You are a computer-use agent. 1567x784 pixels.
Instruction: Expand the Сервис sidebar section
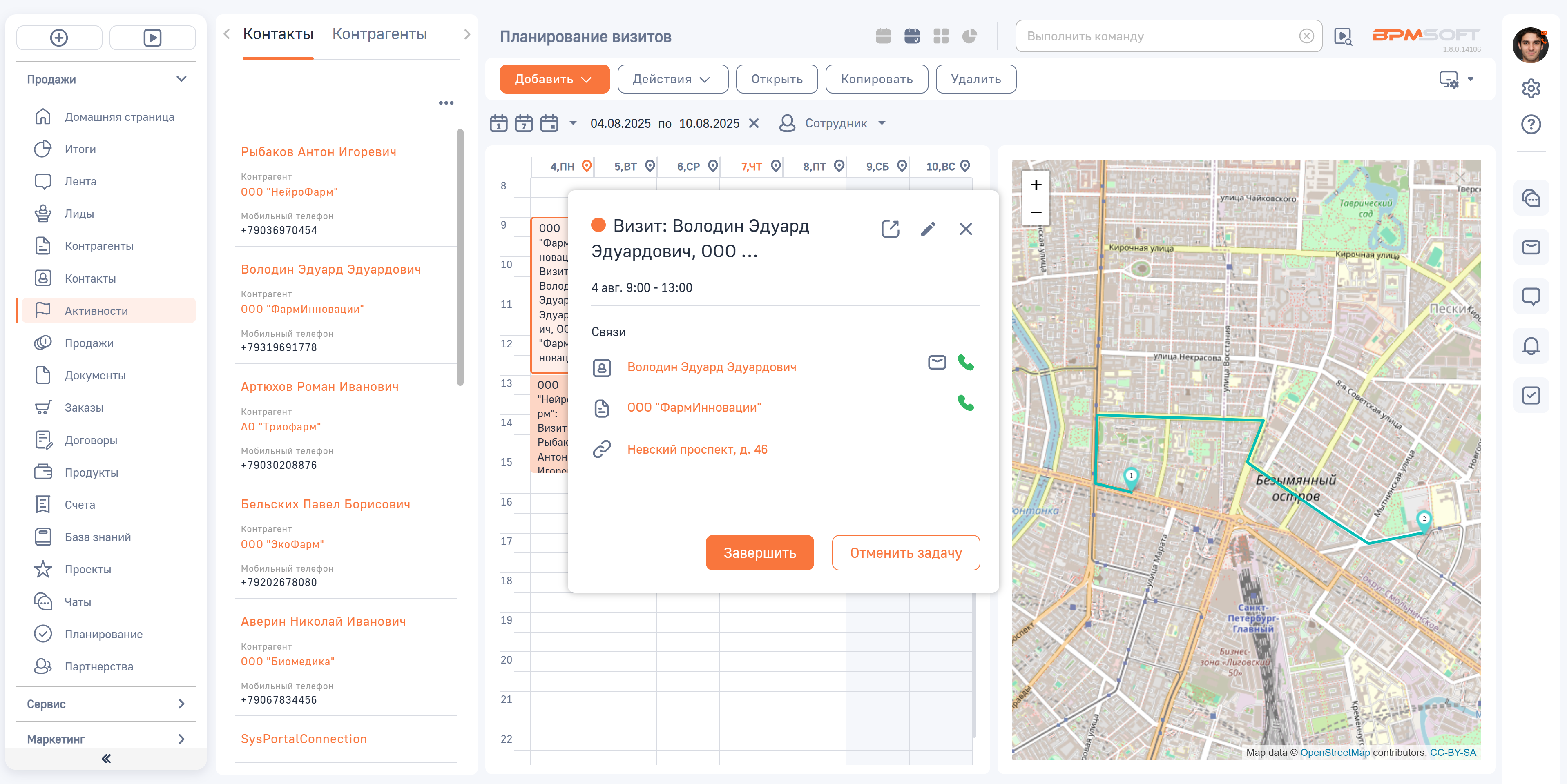pyautogui.click(x=106, y=704)
